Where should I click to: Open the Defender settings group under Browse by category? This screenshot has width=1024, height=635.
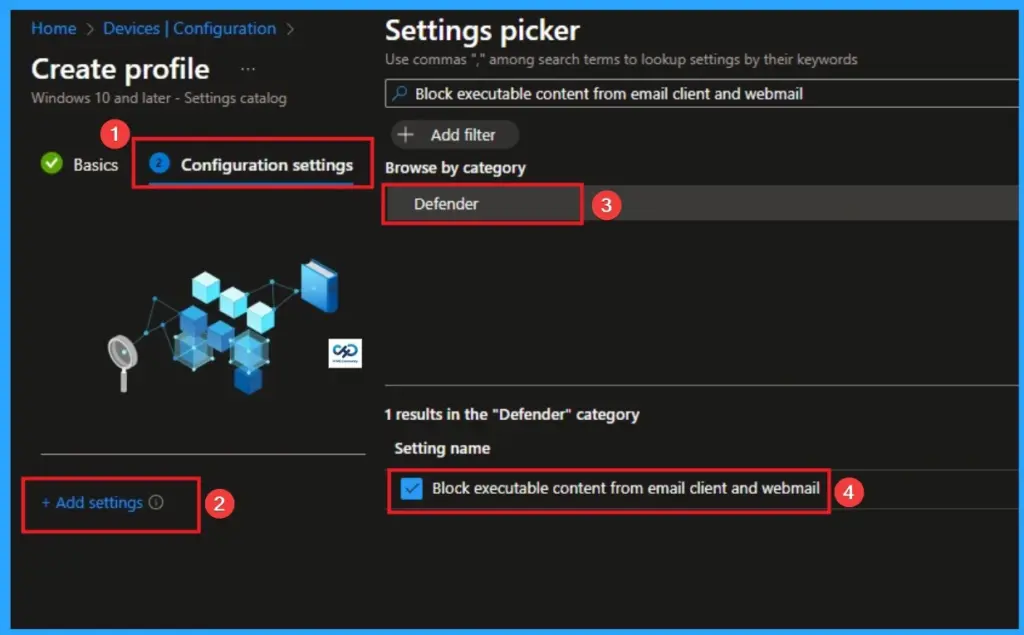coord(483,204)
